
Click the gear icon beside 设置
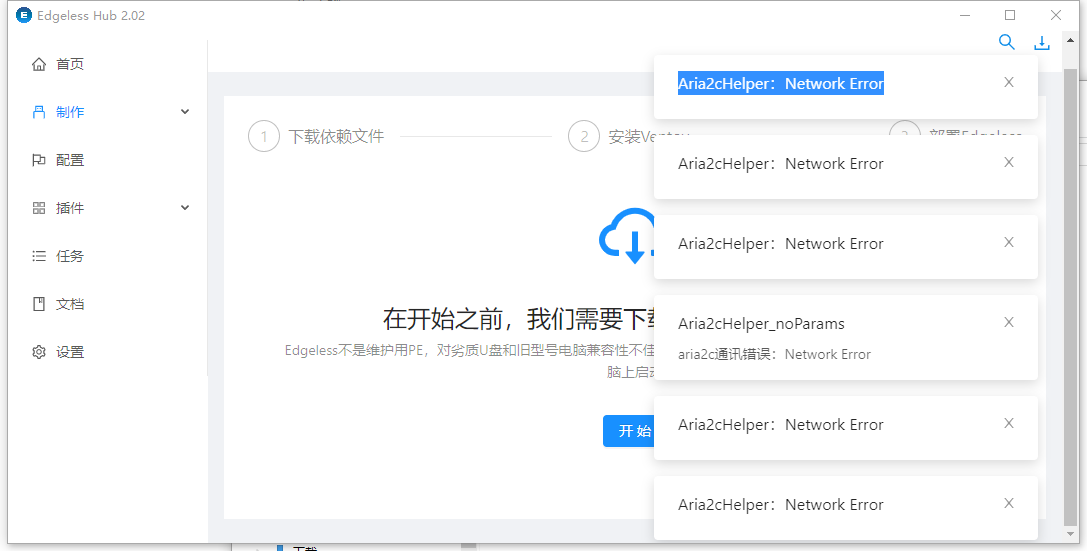click(x=39, y=352)
